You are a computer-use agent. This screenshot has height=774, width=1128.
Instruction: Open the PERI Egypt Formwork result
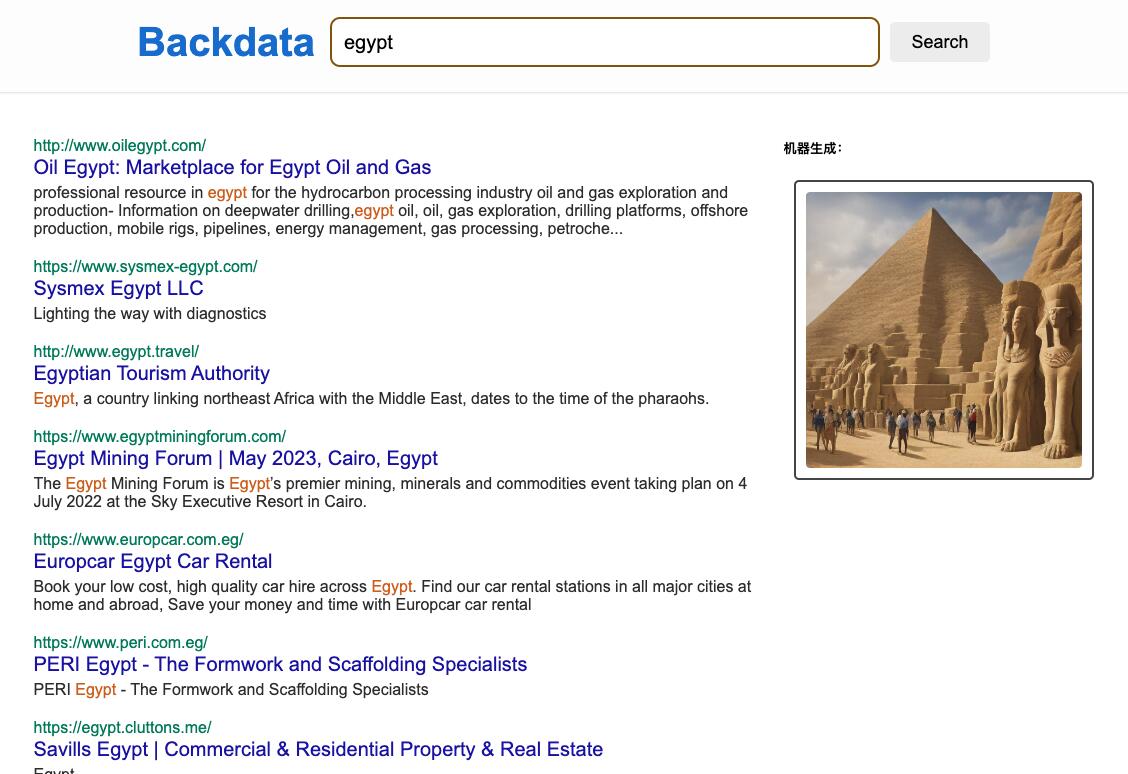coord(280,664)
